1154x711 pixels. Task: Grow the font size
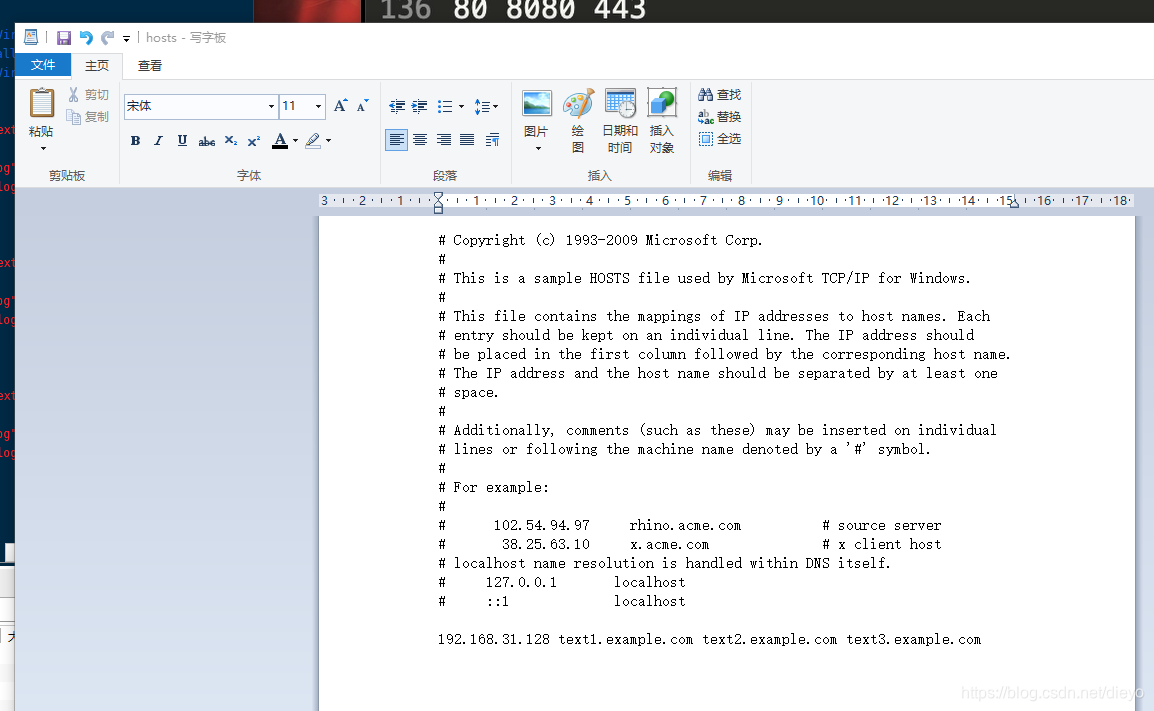[340, 106]
